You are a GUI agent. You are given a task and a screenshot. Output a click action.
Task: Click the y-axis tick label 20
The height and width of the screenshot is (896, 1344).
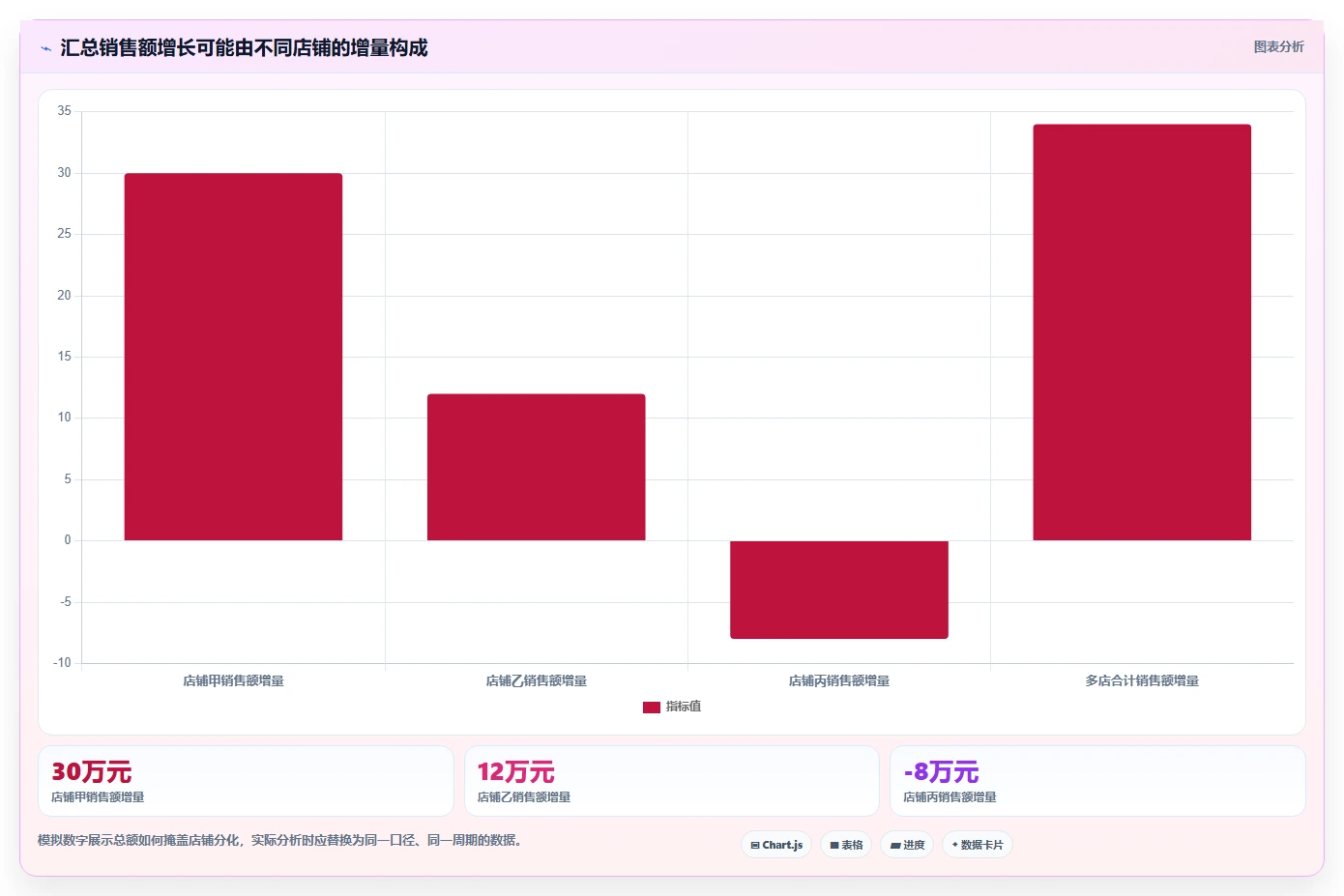64,296
